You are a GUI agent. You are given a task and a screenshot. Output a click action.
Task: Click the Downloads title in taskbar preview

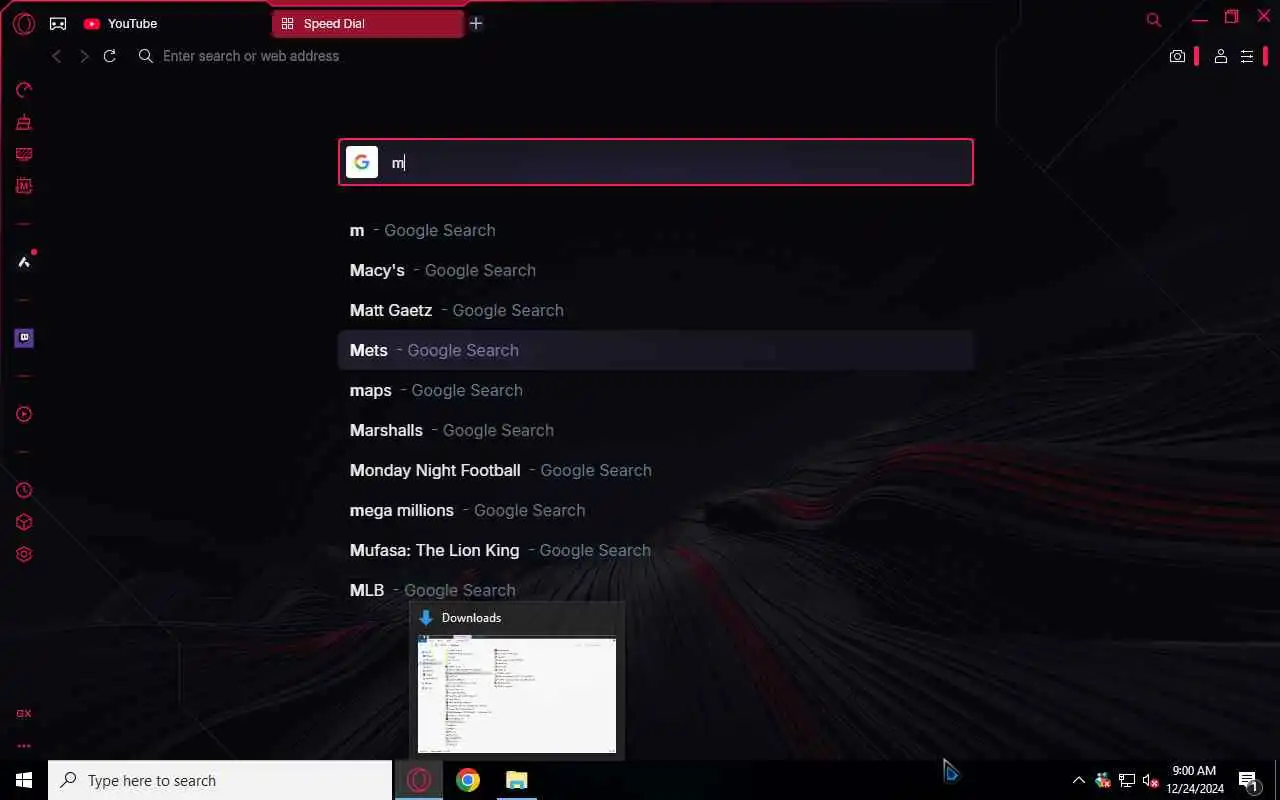click(471, 618)
